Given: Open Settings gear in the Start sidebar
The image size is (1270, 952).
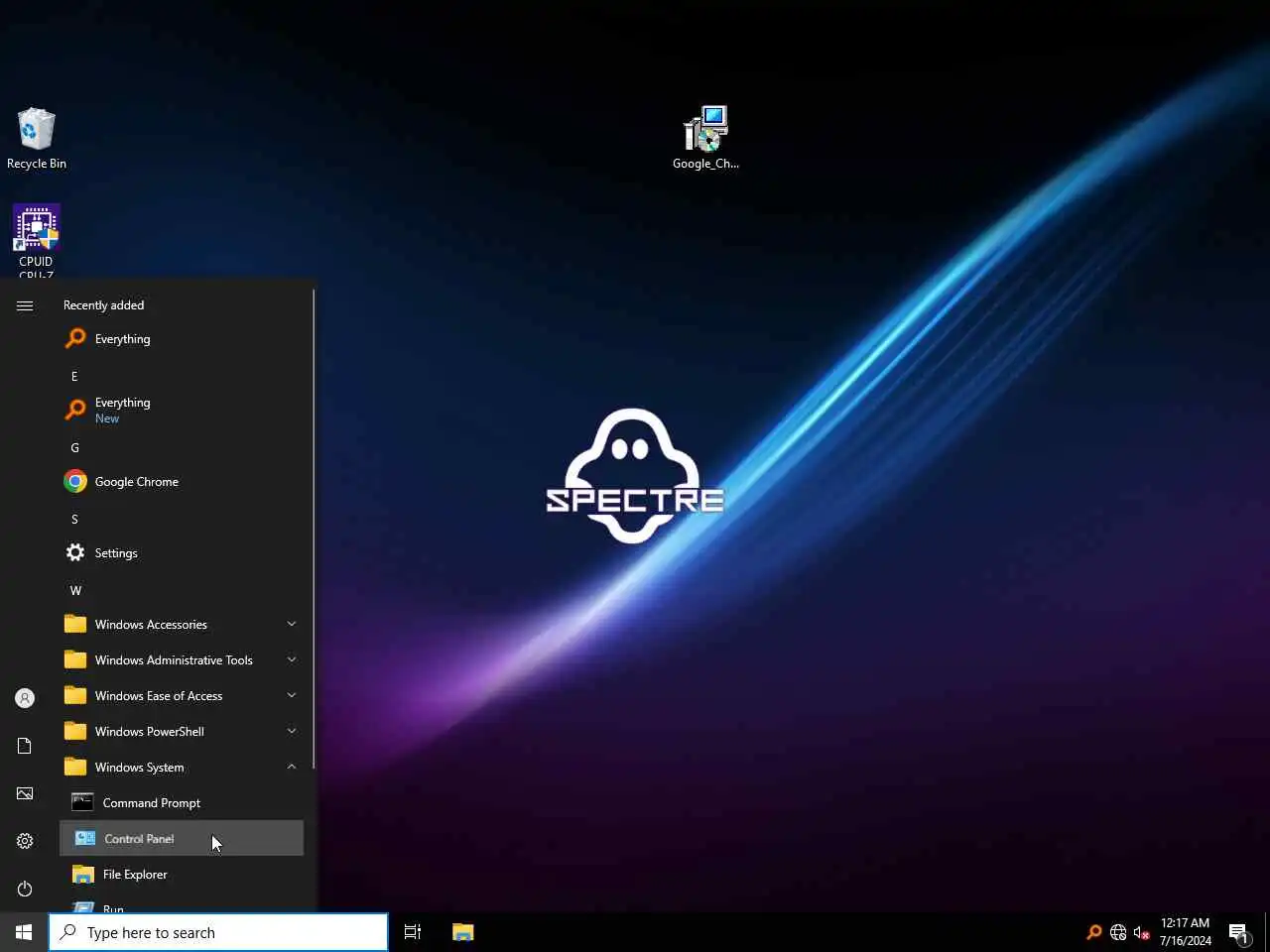Looking at the screenshot, I should (x=25, y=841).
